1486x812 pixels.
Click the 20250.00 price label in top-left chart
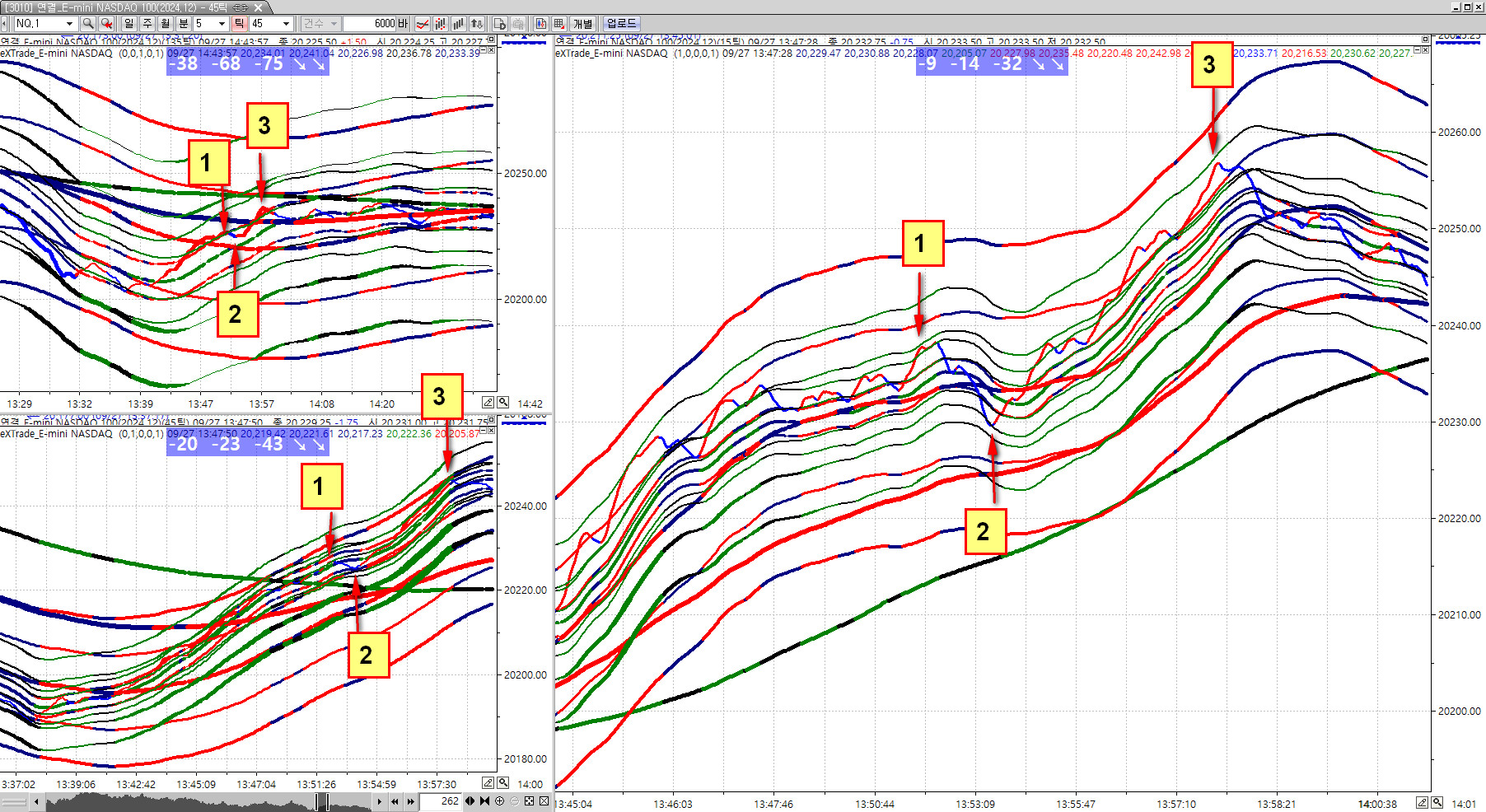coord(526,174)
